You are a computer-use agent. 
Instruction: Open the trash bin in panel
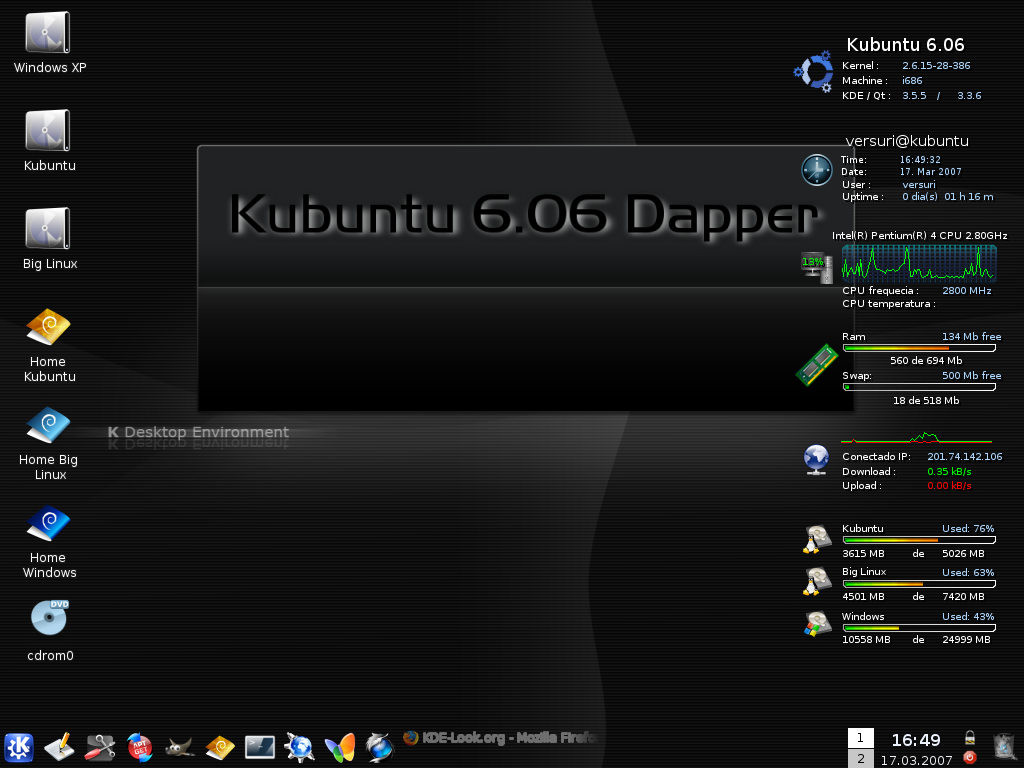click(x=1004, y=747)
